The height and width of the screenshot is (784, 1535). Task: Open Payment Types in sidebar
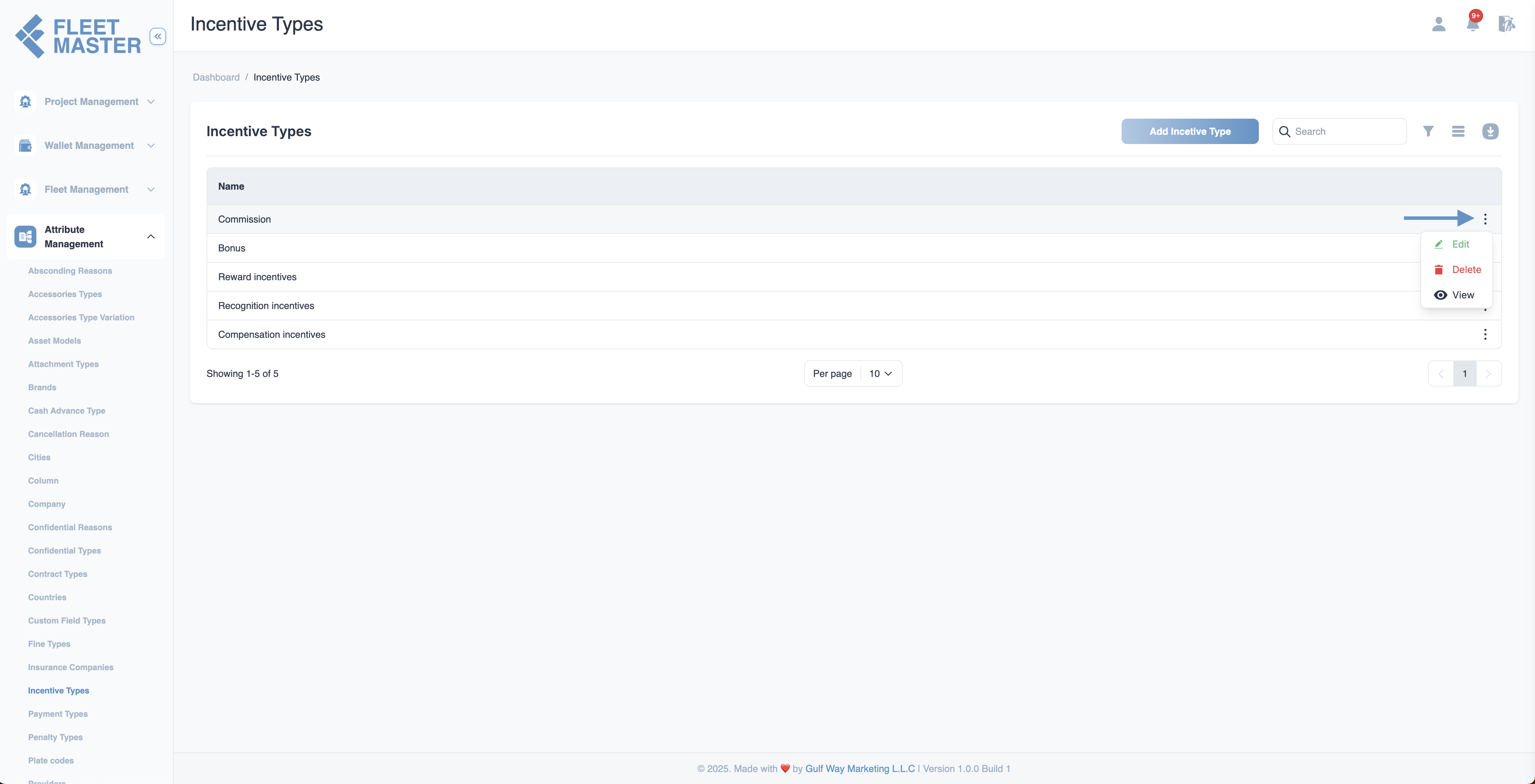pyautogui.click(x=58, y=714)
